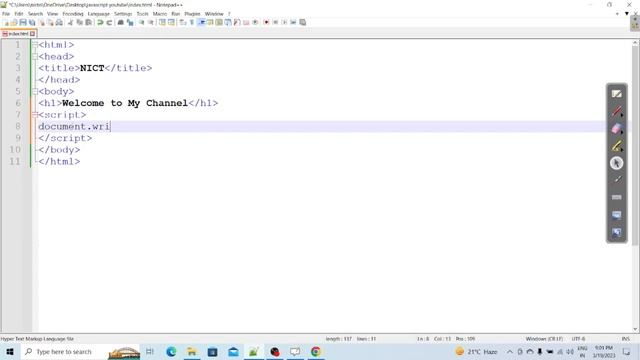The width and height of the screenshot is (640, 360).
Task: Open the Language menu
Action: (x=98, y=13)
